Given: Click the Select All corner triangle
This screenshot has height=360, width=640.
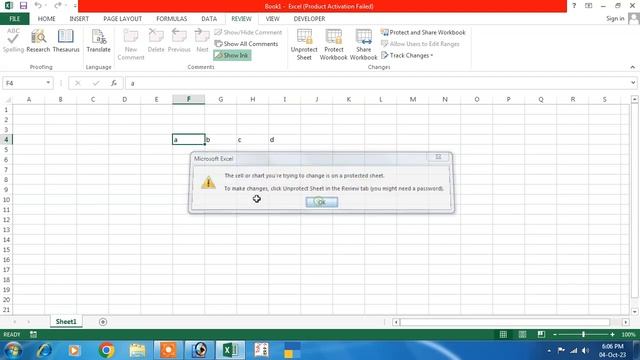Looking at the screenshot, I should 7,99.
